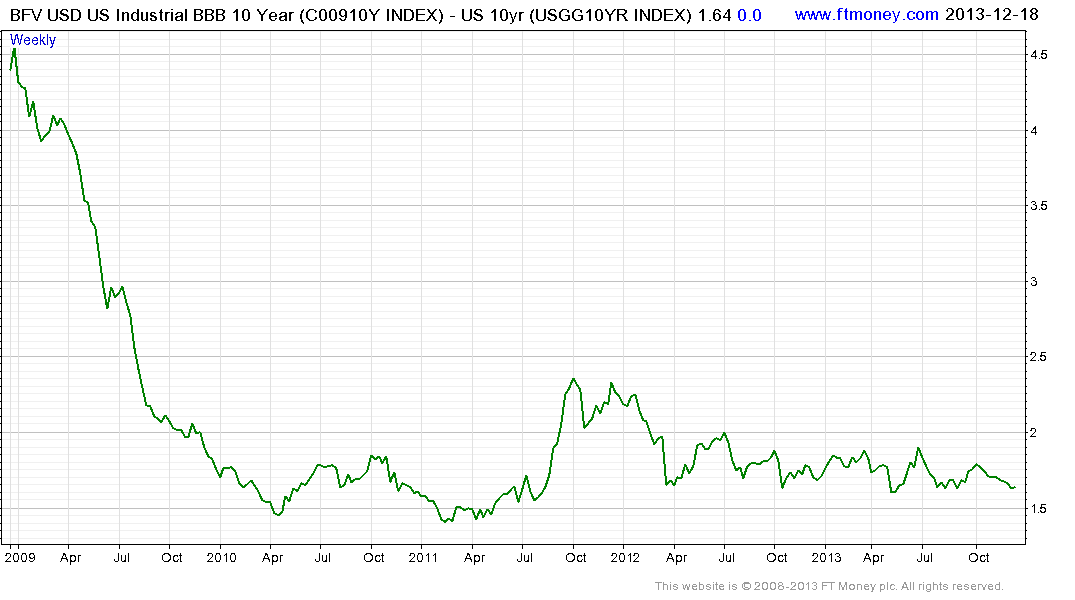Click the Jul label following 2010
Screen dimensions: 1075x600
[x=322, y=557]
